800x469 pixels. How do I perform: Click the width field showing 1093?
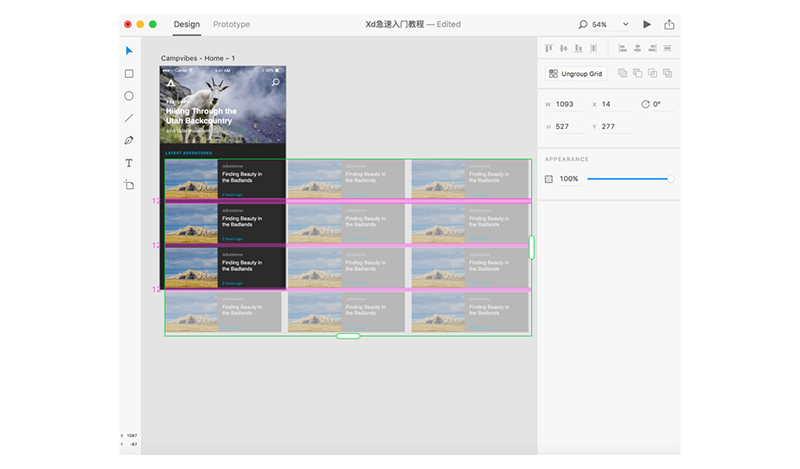coord(566,104)
